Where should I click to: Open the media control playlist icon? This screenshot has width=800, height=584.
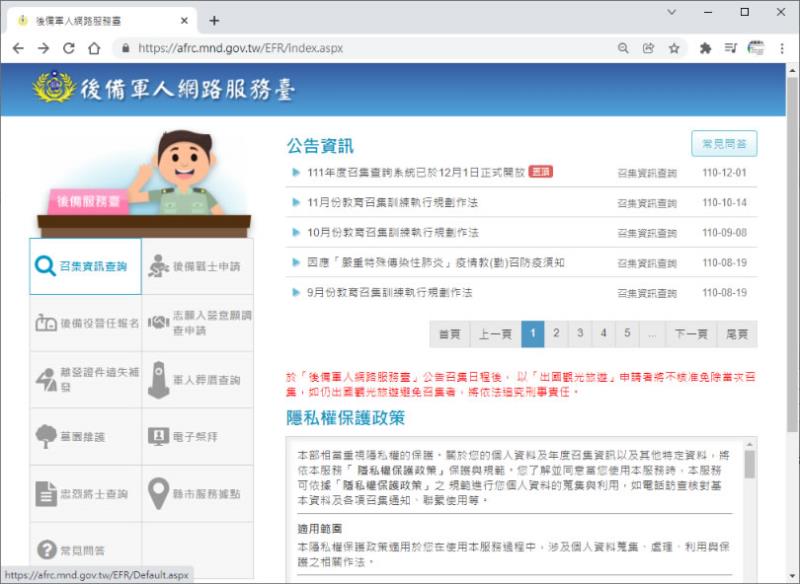pyautogui.click(x=731, y=48)
